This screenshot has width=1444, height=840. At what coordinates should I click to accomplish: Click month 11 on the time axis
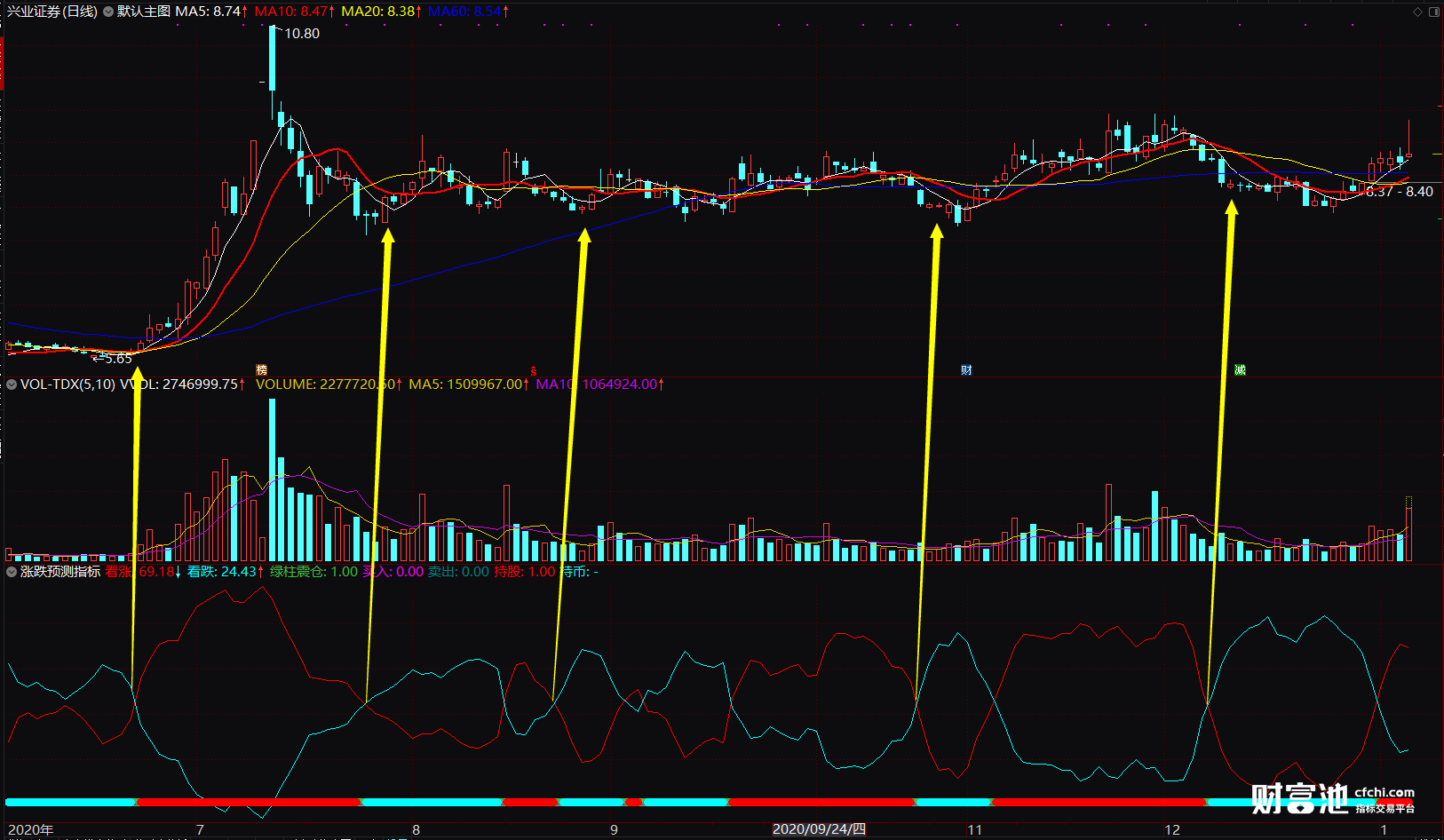point(975,830)
